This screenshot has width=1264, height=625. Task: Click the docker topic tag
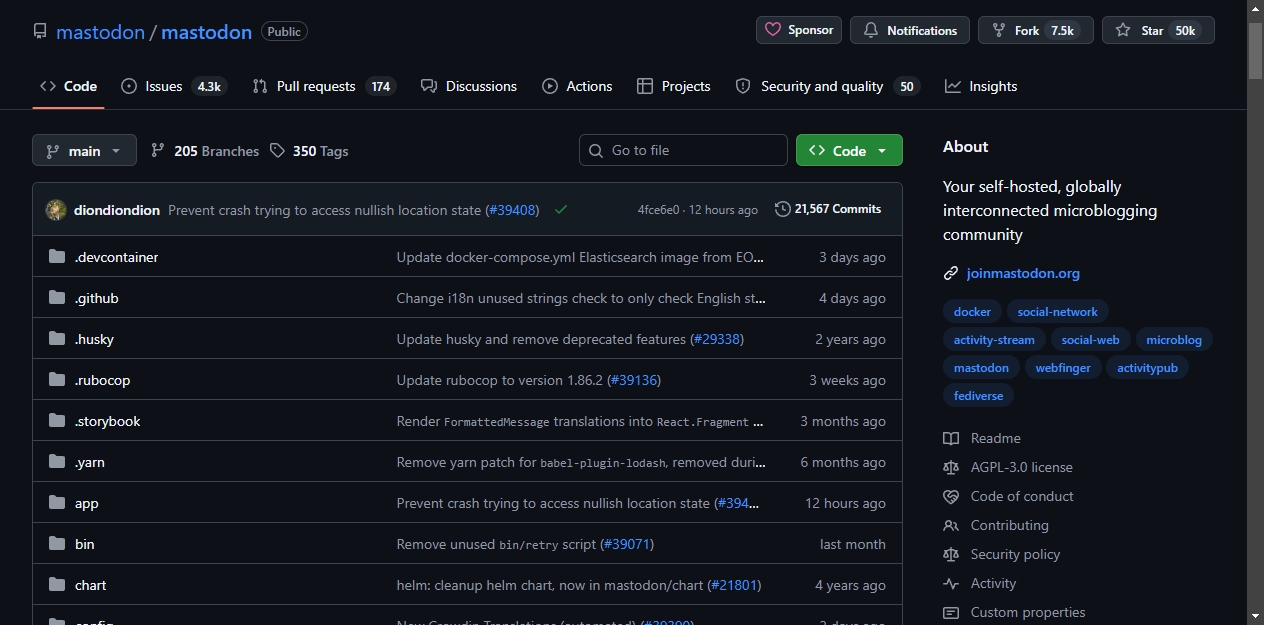pyautogui.click(x=972, y=312)
